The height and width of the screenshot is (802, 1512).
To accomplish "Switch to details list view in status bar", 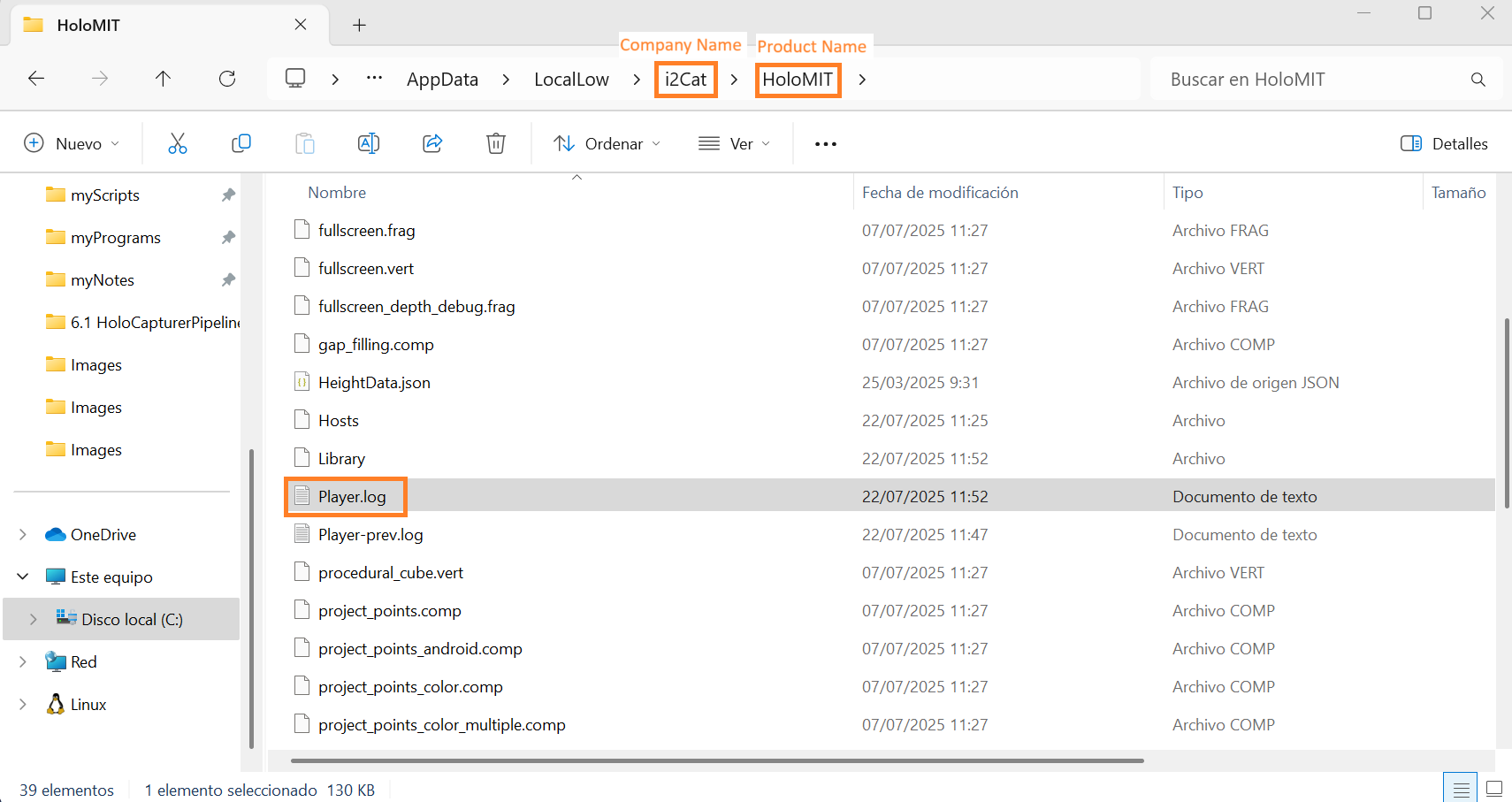I will (x=1461, y=789).
